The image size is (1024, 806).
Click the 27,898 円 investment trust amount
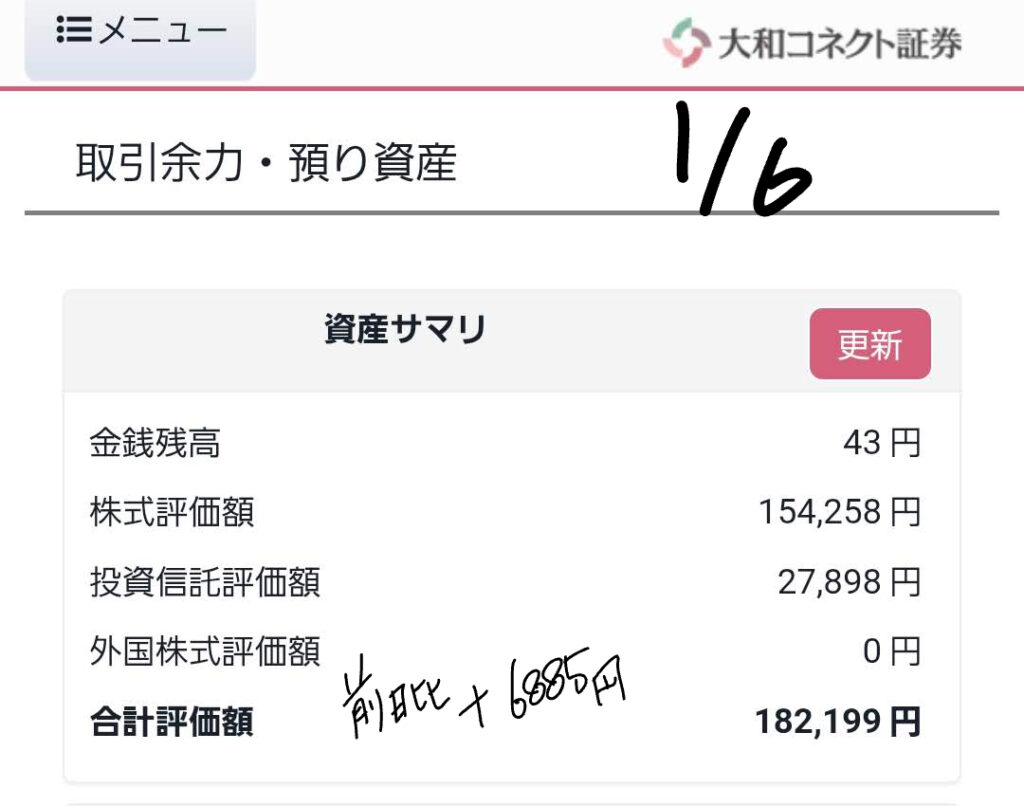click(x=849, y=582)
